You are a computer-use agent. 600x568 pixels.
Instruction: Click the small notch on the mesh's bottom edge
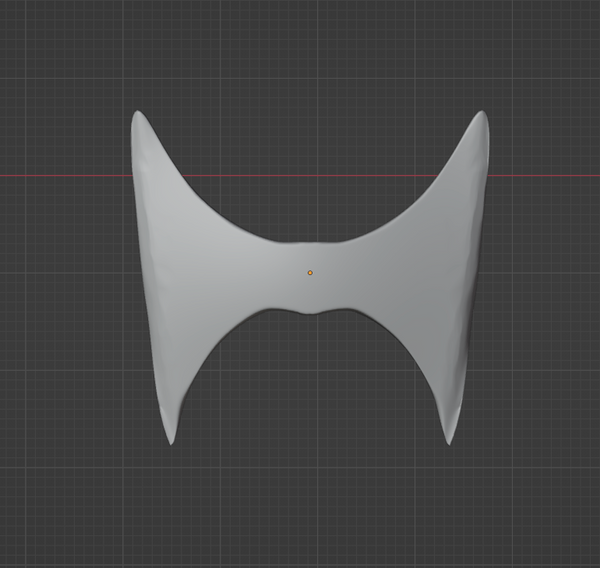click(x=311, y=316)
